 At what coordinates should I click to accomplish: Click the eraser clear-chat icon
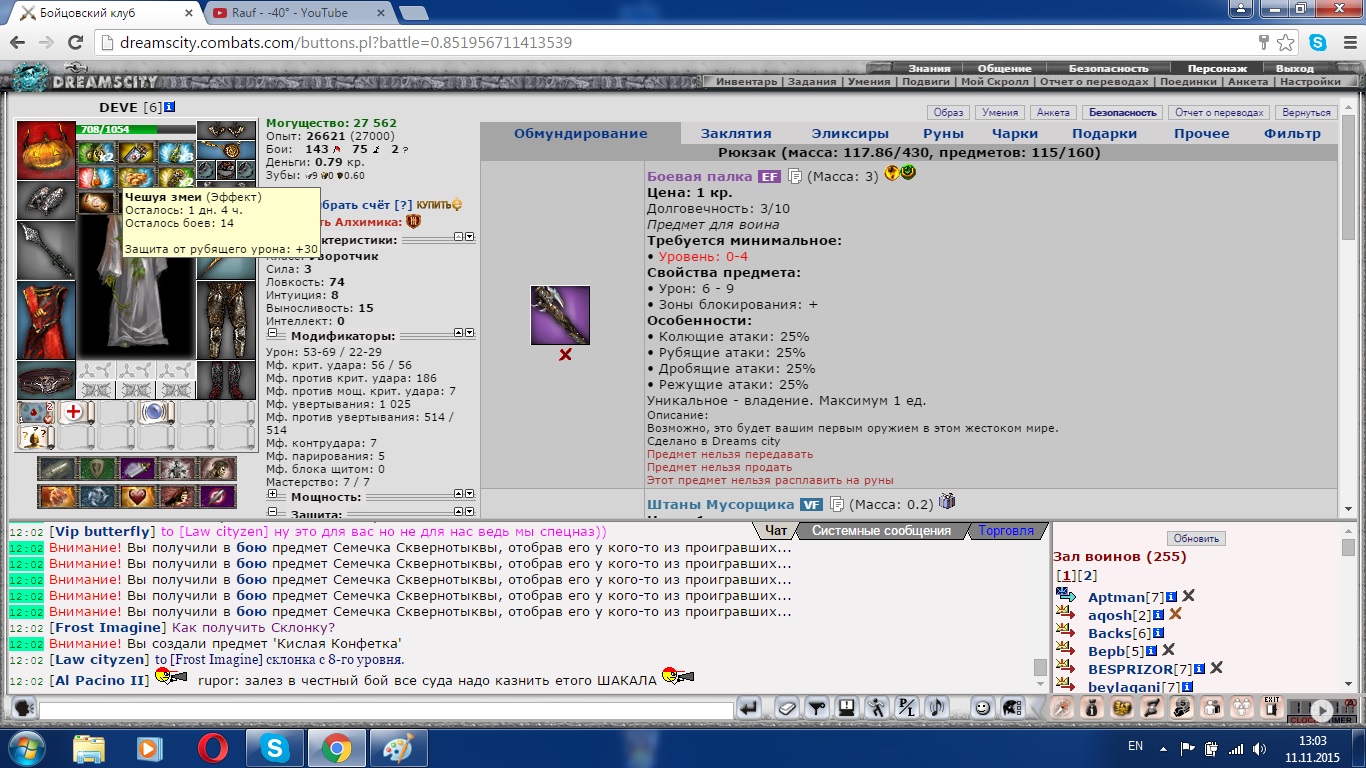point(787,708)
